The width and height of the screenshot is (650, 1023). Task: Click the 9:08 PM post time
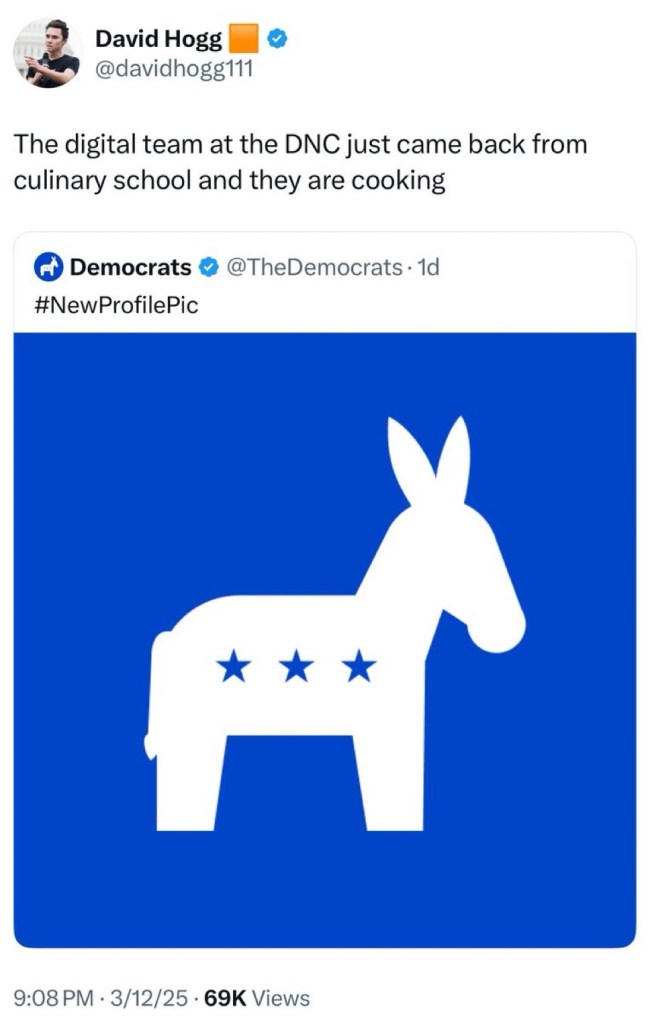[55, 997]
